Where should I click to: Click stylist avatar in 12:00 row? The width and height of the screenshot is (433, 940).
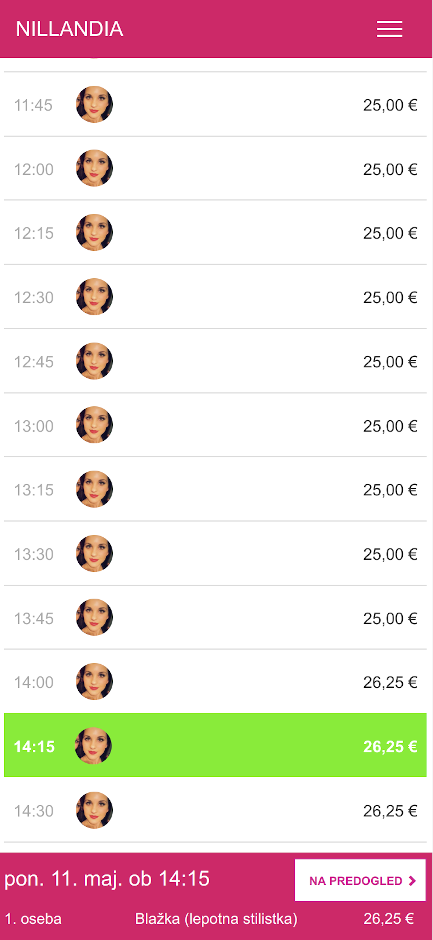click(x=94, y=168)
